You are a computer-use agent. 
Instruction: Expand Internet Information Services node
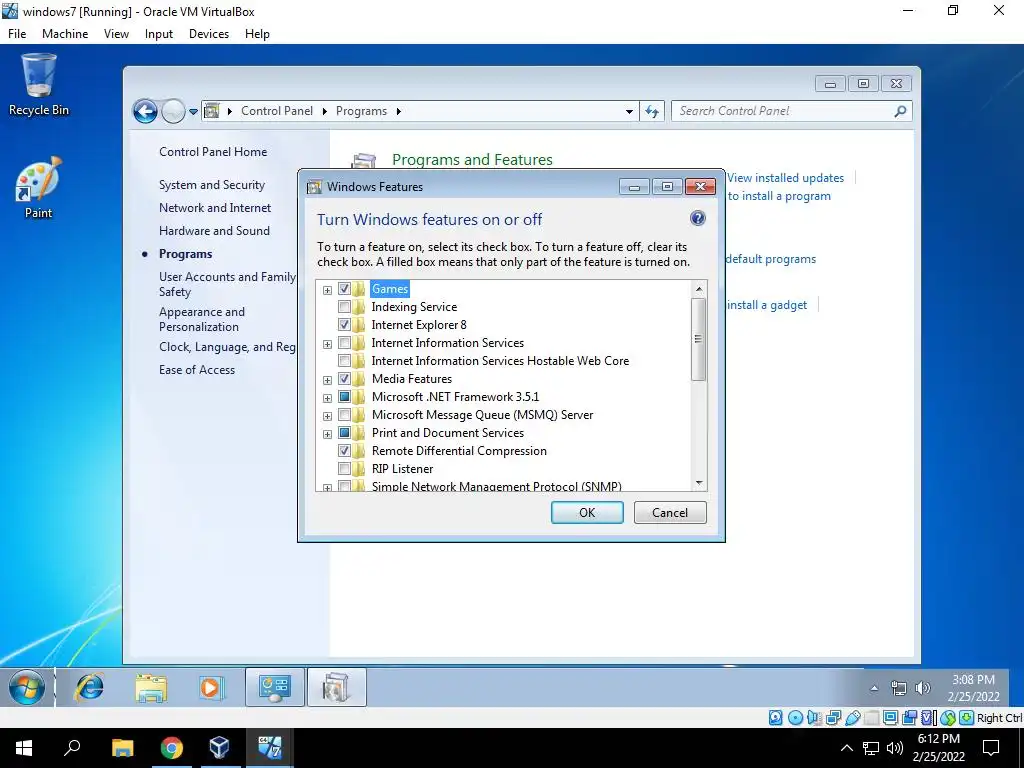coord(327,344)
